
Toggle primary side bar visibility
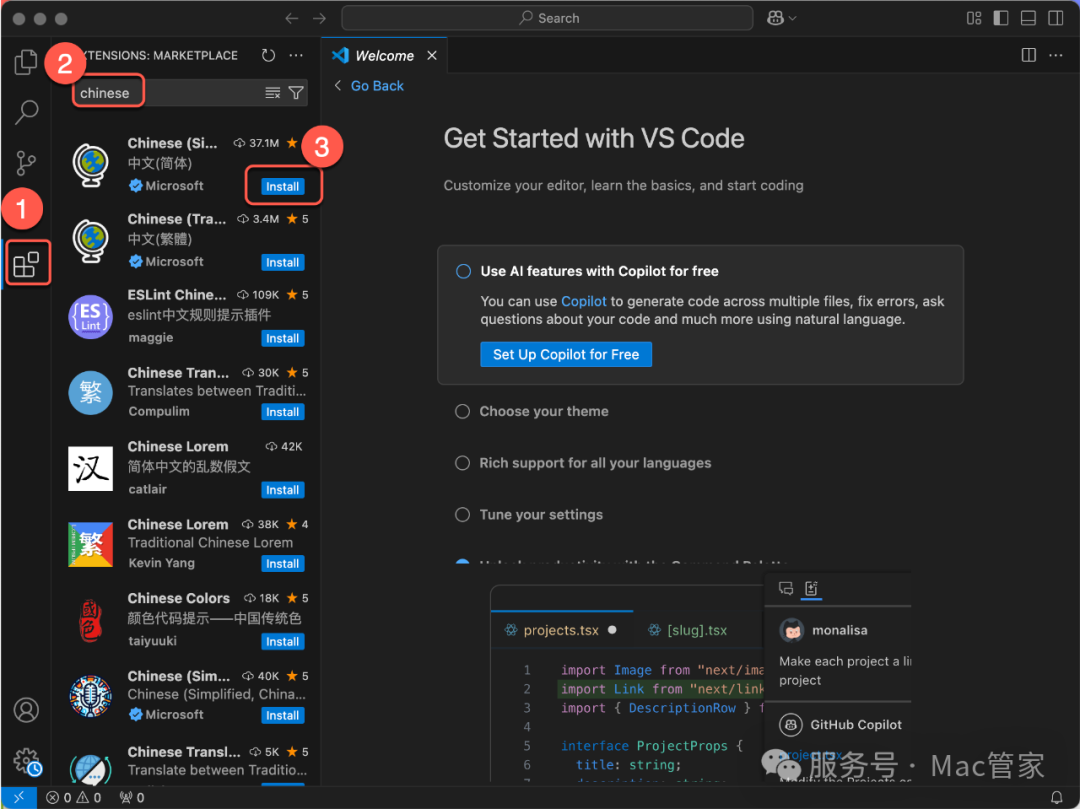click(1001, 19)
